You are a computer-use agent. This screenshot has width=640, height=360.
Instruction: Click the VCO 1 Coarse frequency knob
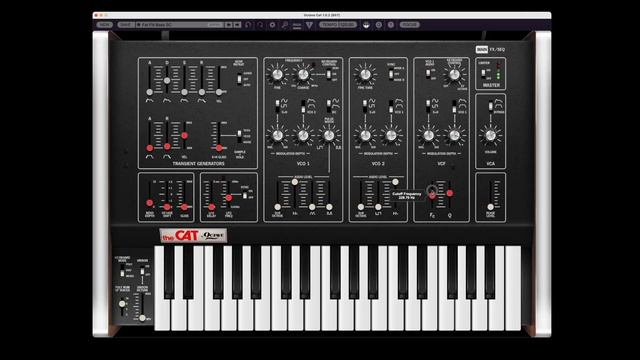click(303, 75)
